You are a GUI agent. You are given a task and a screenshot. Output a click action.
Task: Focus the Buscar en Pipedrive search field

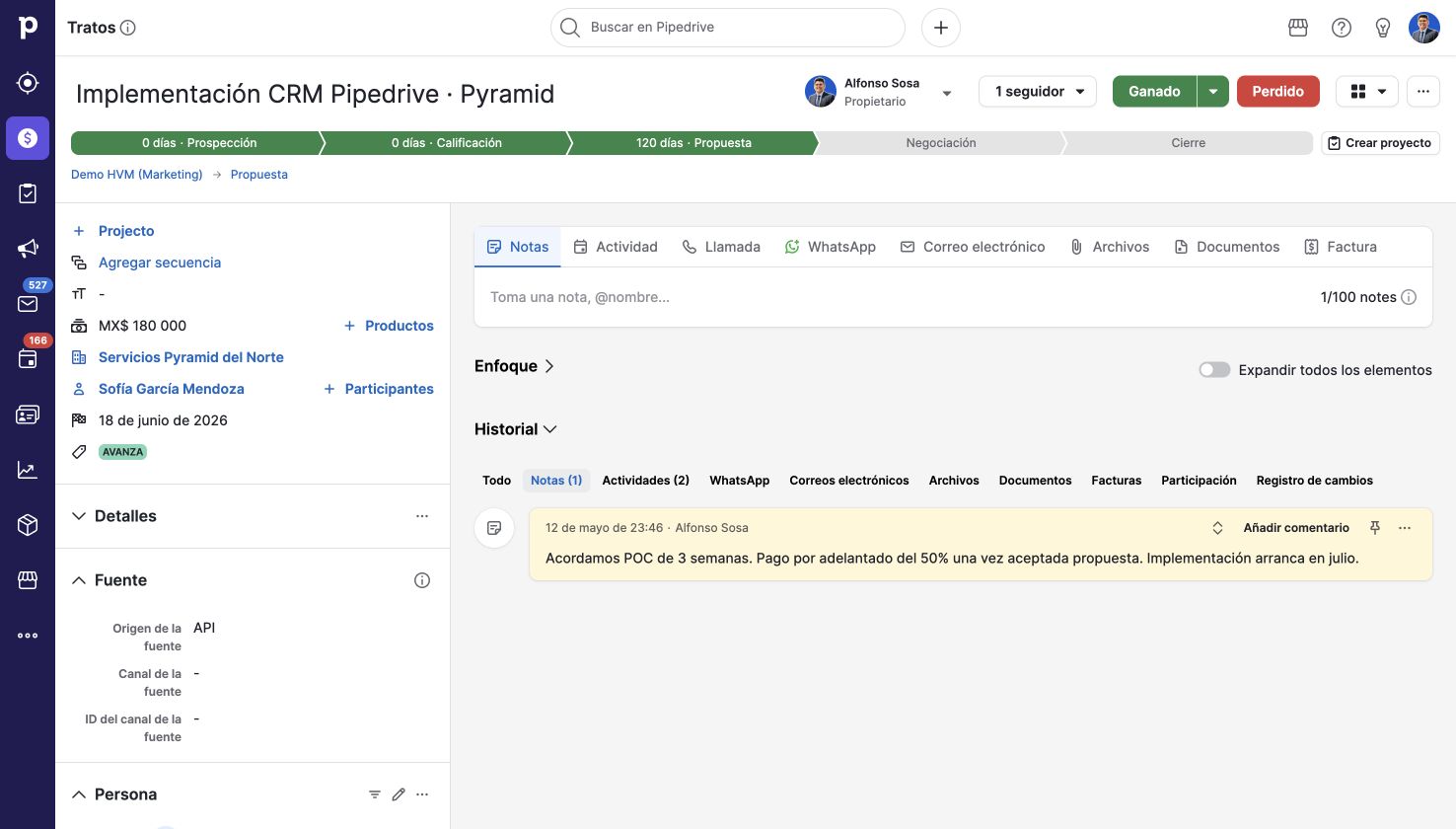[728, 28]
